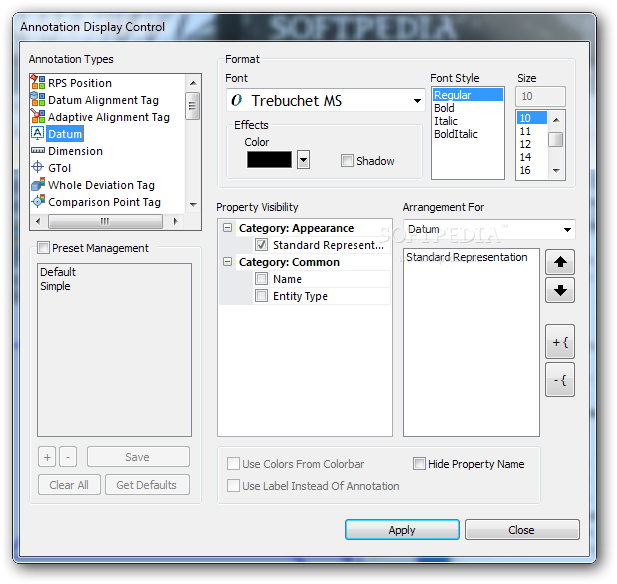The image size is (617, 584).
Task: Click Apply button
Action: [x=402, y=530]
